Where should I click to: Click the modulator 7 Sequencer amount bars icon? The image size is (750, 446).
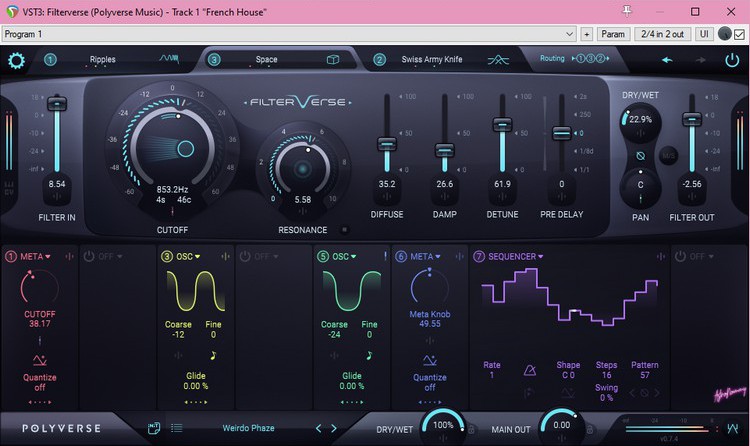[661, 256]
